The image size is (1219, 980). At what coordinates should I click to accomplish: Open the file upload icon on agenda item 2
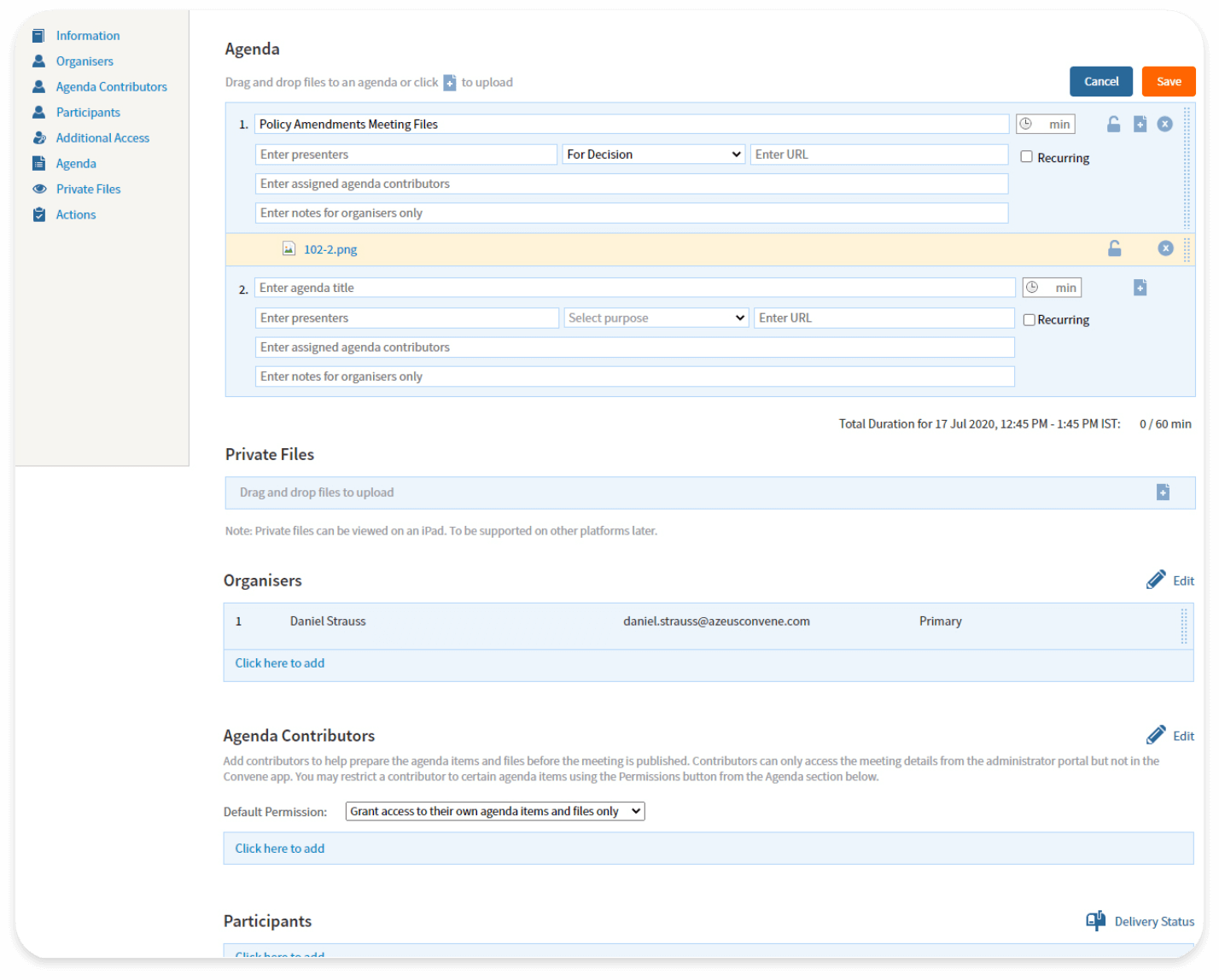pyautogui.click(x=1140, y=288)
